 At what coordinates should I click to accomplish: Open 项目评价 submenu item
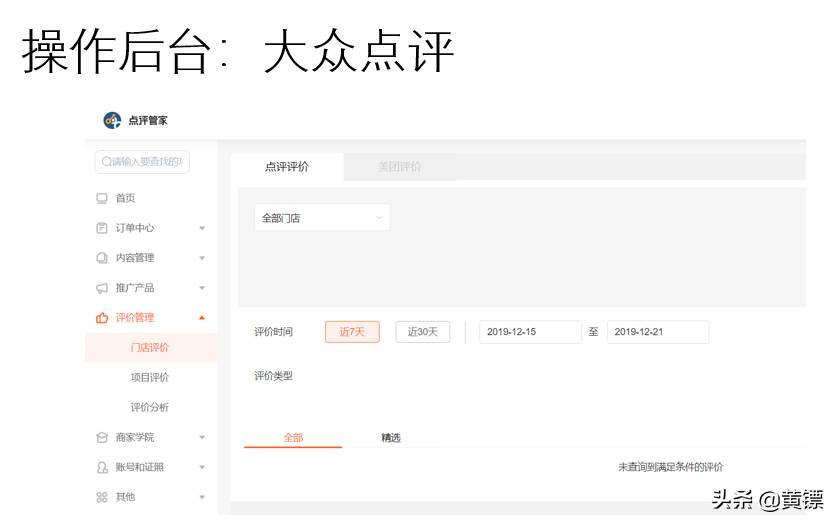click(150, 377)
